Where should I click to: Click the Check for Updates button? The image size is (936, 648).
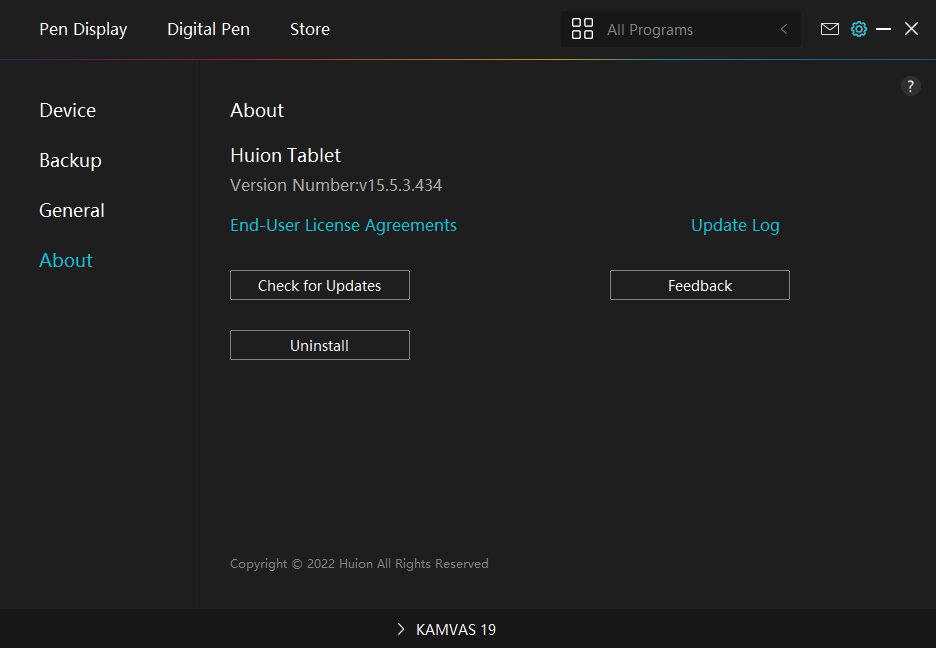click(x=320, y=285)
